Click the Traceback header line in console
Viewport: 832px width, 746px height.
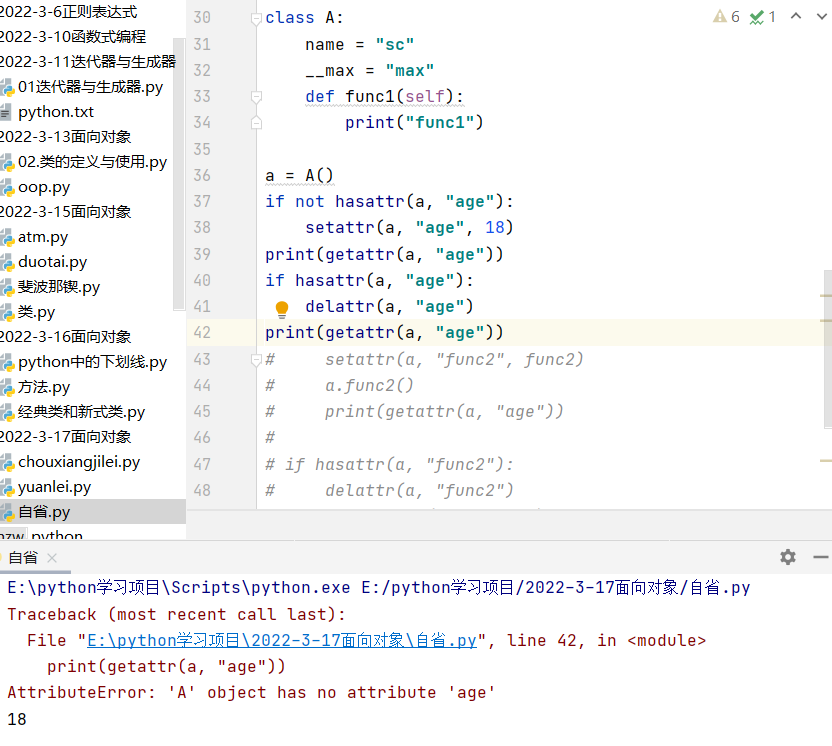pos(176,614)
